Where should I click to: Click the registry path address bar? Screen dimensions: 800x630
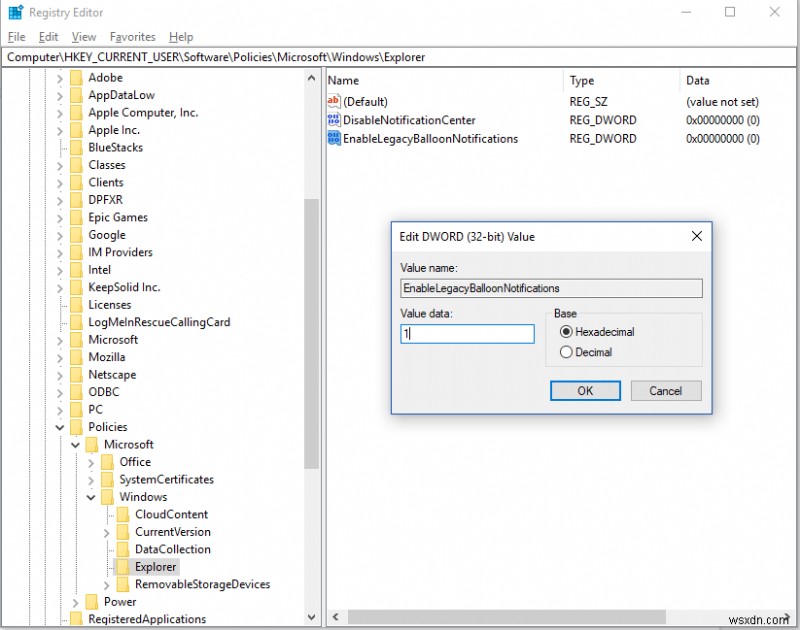(x=399, y=57)
